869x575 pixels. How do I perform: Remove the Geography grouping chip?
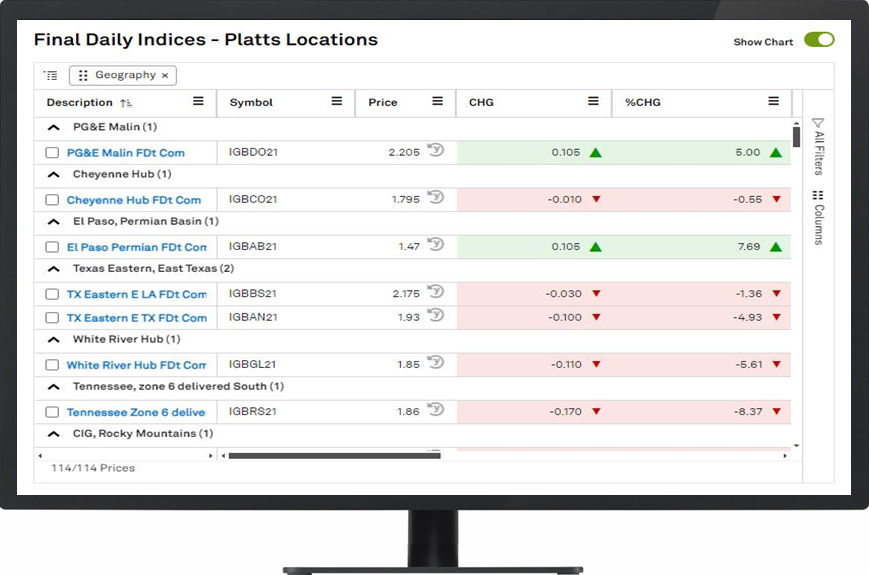165,75
